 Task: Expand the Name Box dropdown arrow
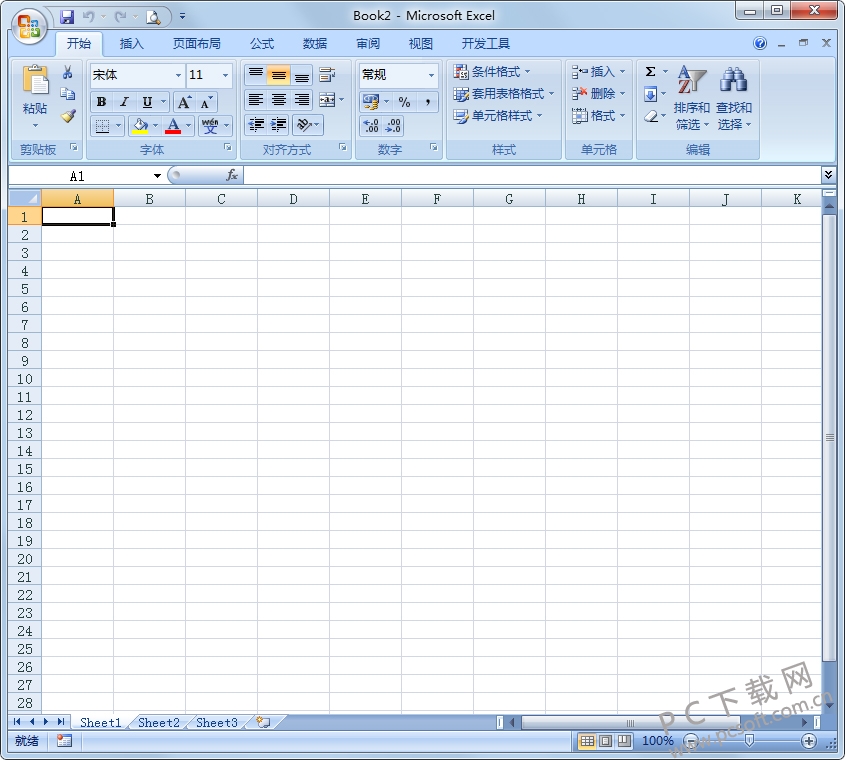point(157,176)
